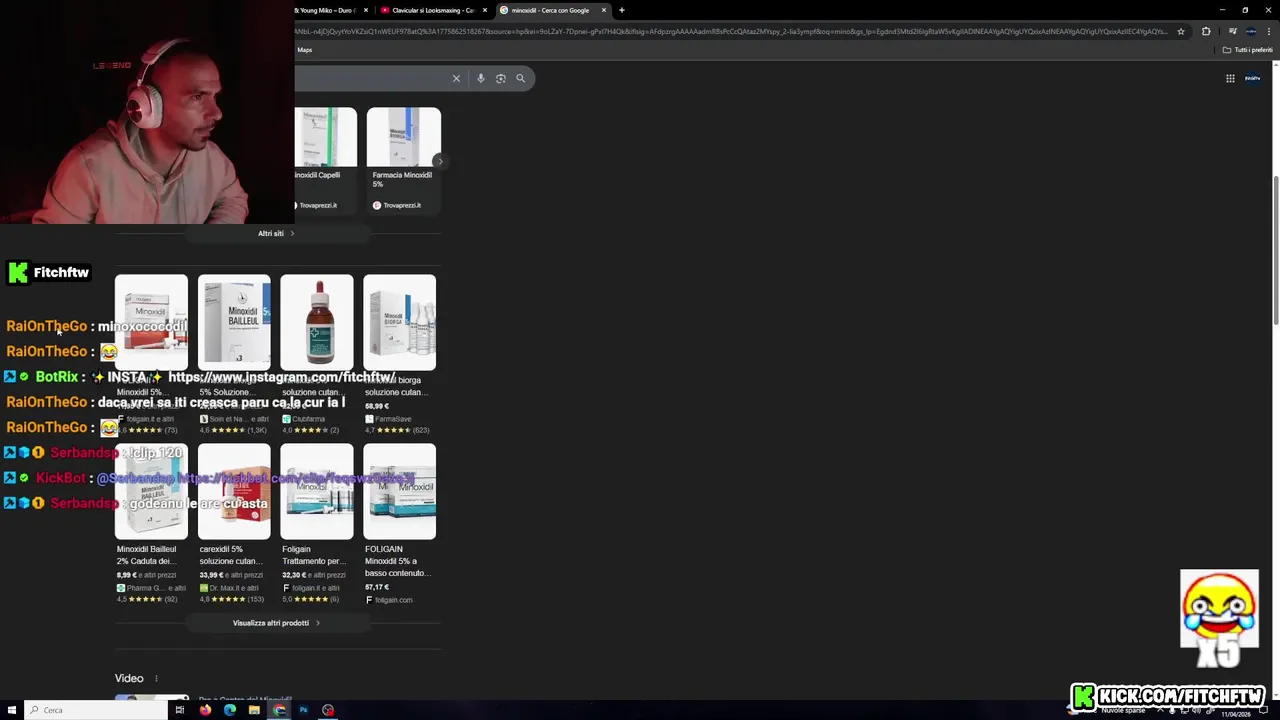
Task: Open Task View on the taskbar
Action: point(180,710)
